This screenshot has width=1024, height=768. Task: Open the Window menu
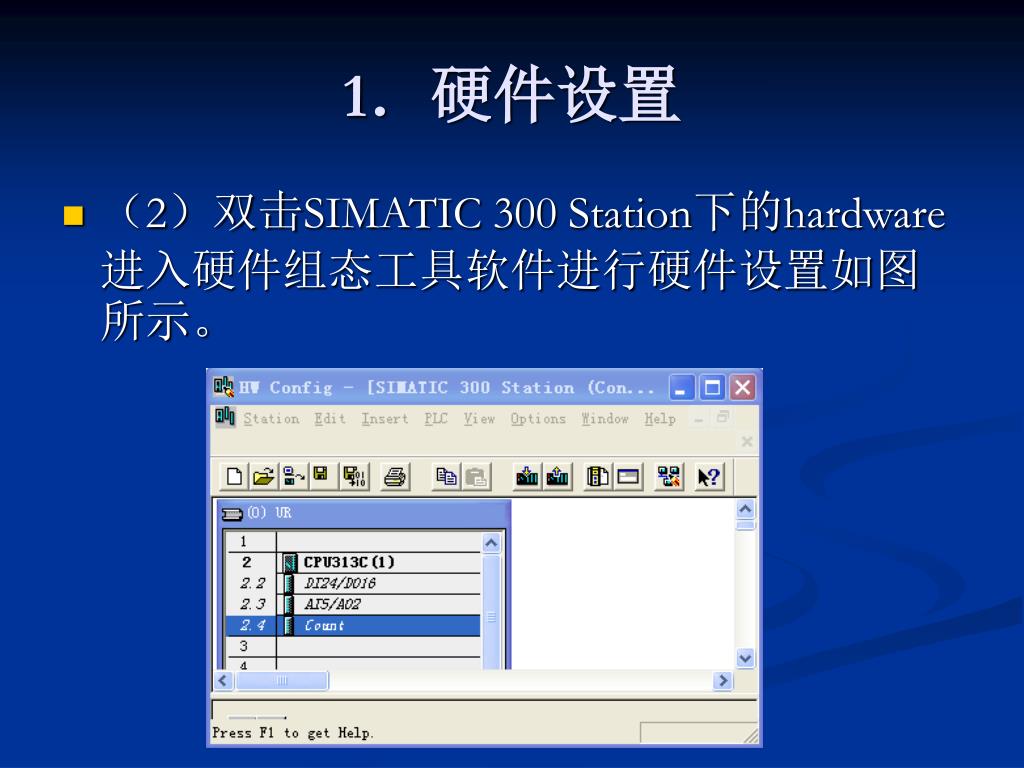coord(605,419)
